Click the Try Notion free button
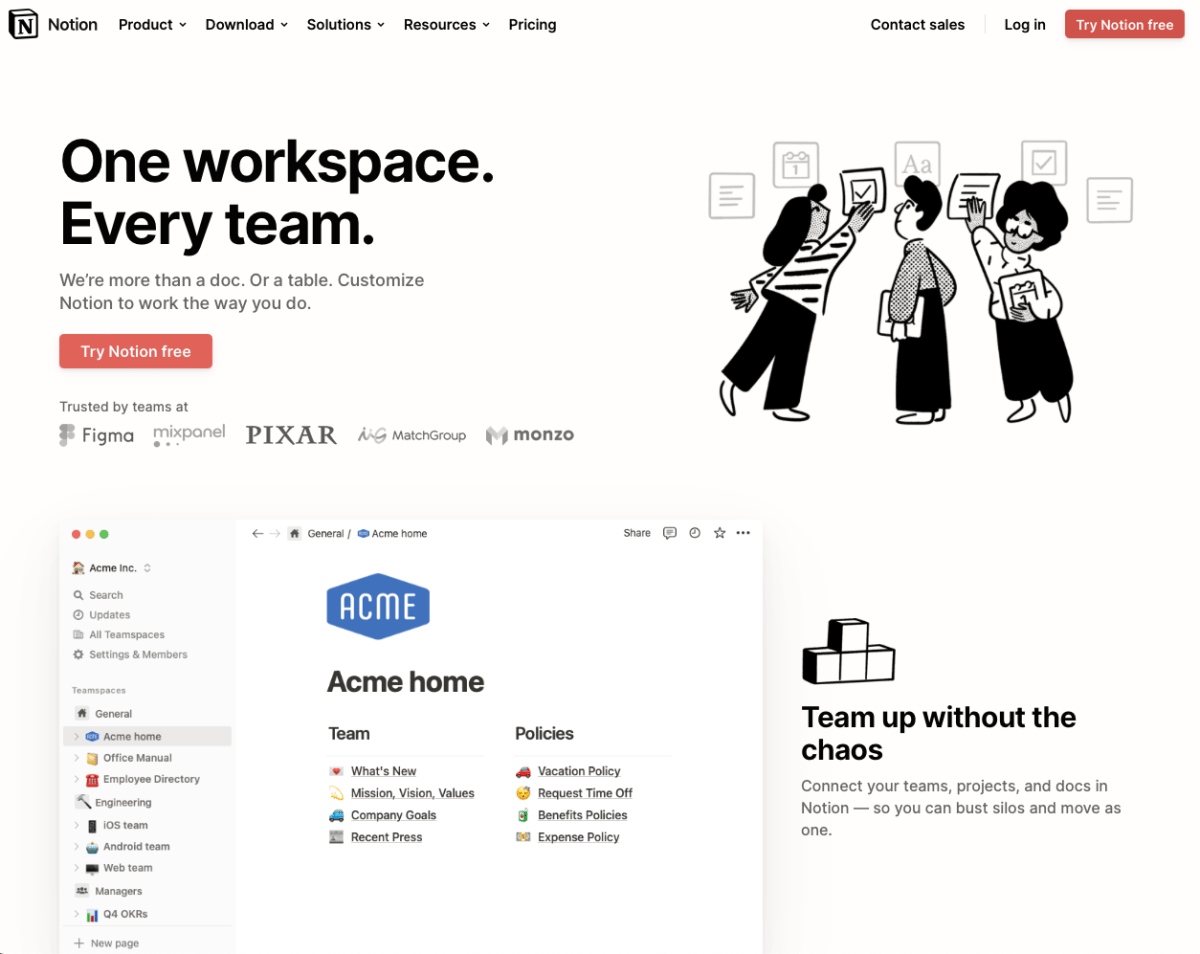This screenshot has width=1200, height=954. (1124, 24)
